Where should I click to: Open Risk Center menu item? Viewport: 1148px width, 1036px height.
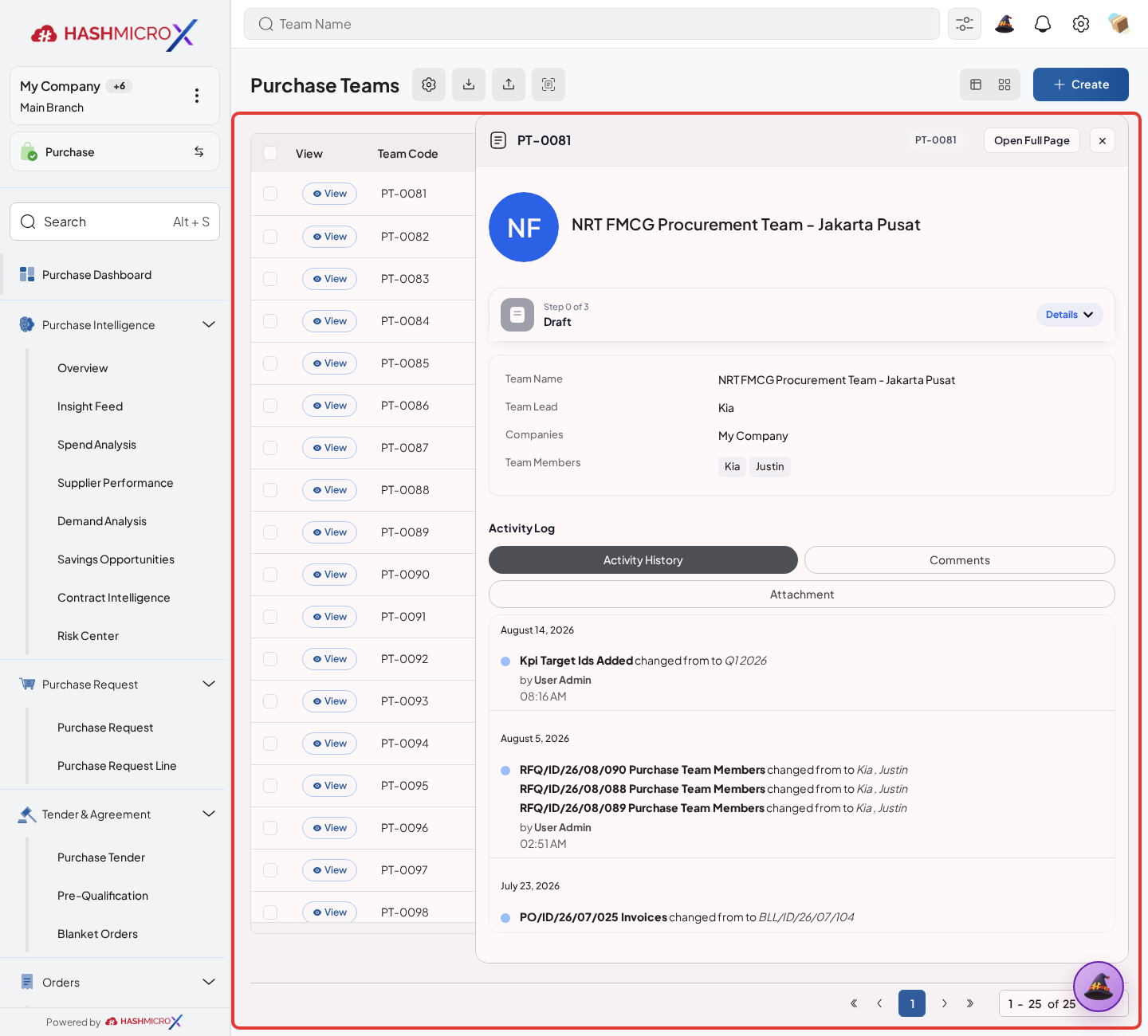[x=88, y=636]
